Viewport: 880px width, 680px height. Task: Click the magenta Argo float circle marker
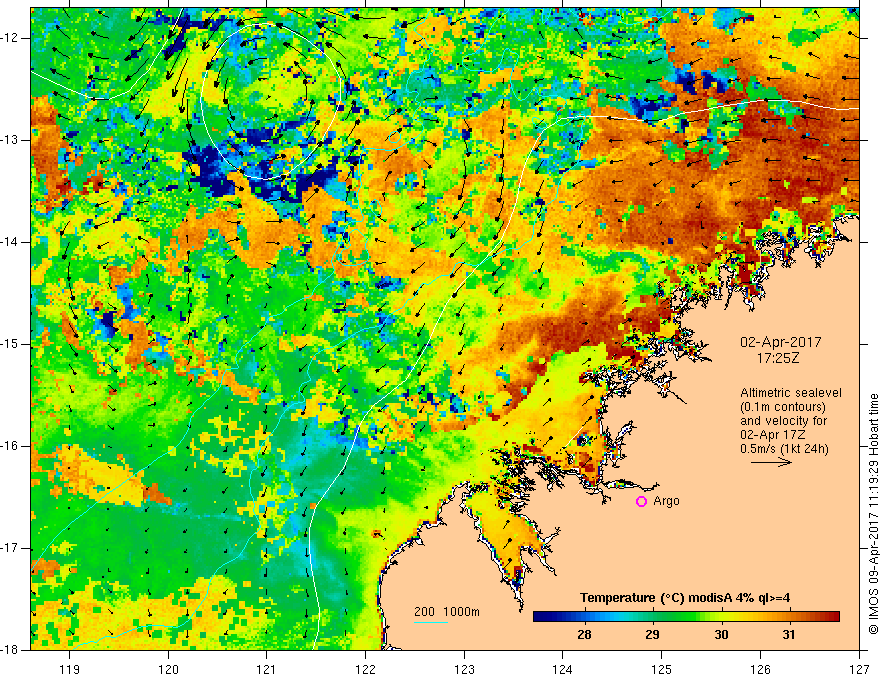(641, 502)
